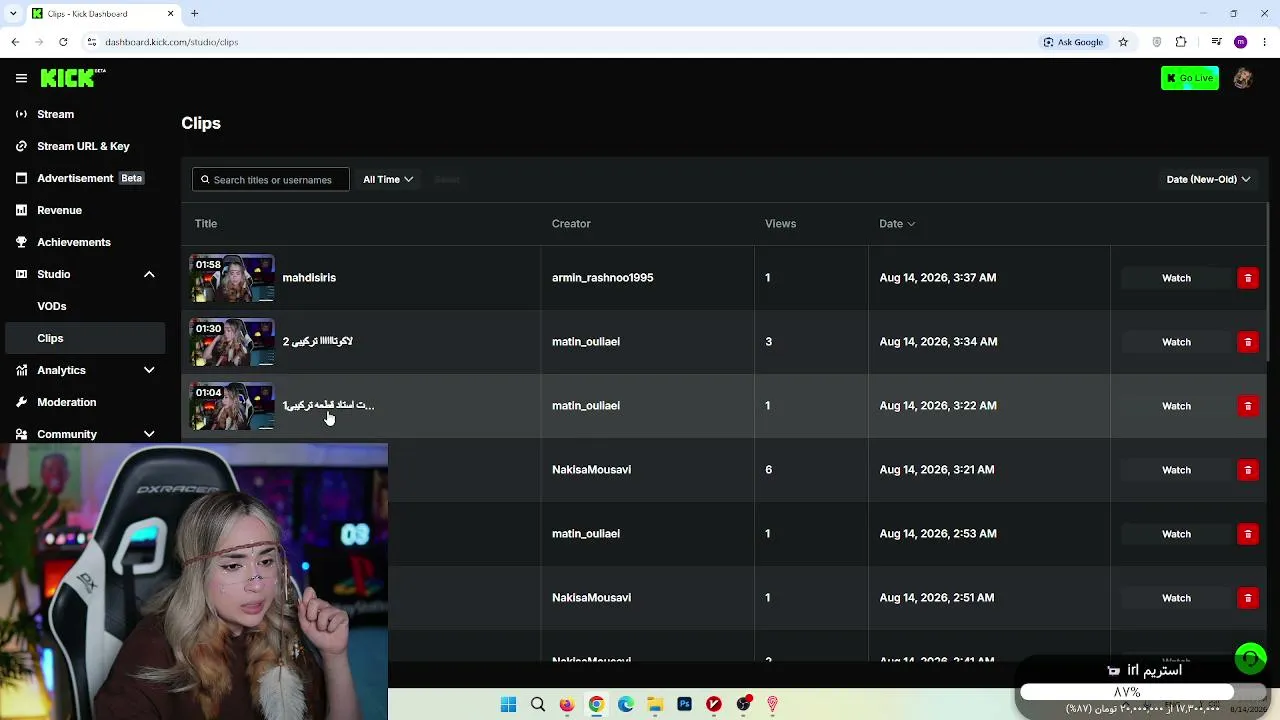The height and width of the screenshot is (720, 1280).
Task: Open Stream URL & Key settings
Action: (x=85, y=146)
